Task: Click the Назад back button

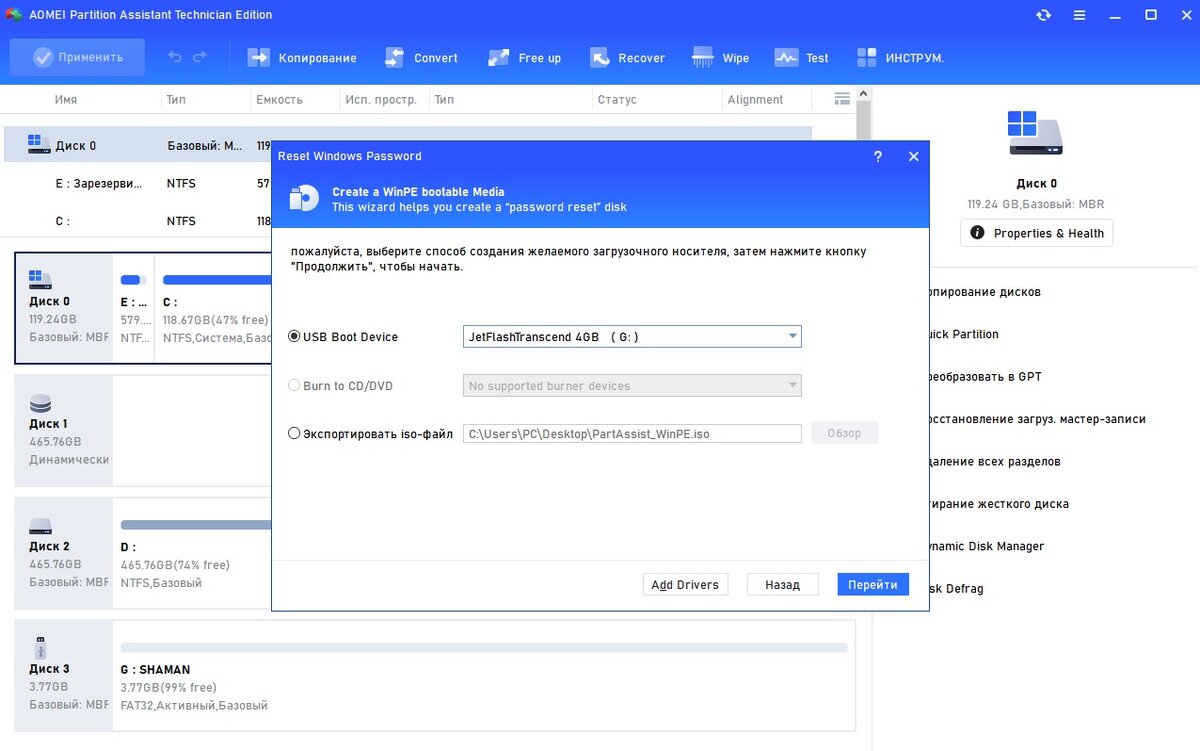Action: (782, 584)
